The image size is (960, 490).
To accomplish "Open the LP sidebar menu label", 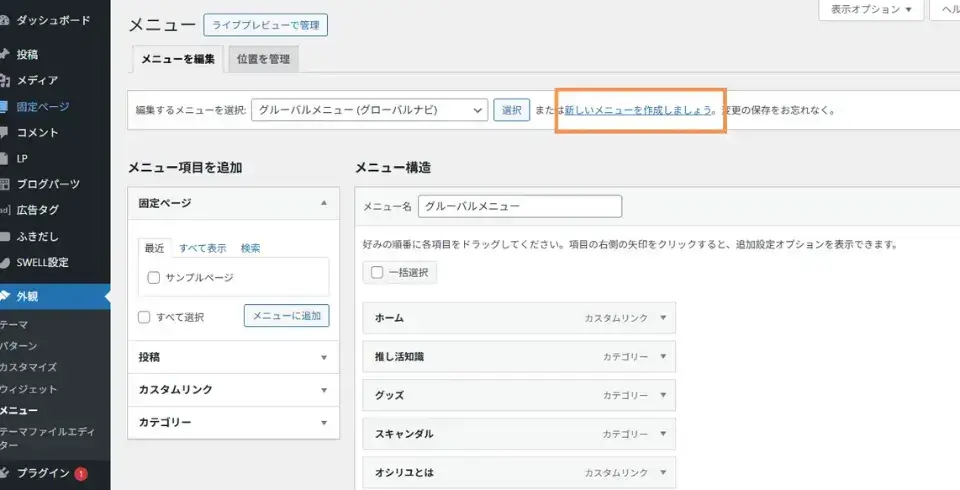I will pyautogui.click(x=22, y=159).
